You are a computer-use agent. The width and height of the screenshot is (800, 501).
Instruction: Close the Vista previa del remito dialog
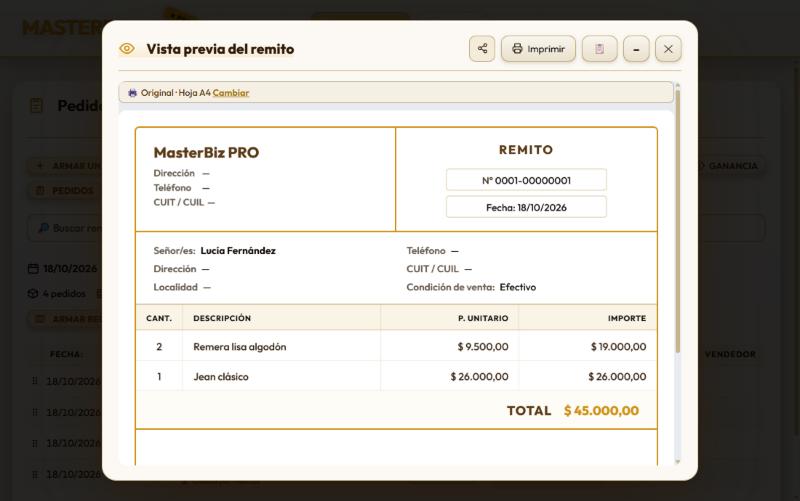668,49
